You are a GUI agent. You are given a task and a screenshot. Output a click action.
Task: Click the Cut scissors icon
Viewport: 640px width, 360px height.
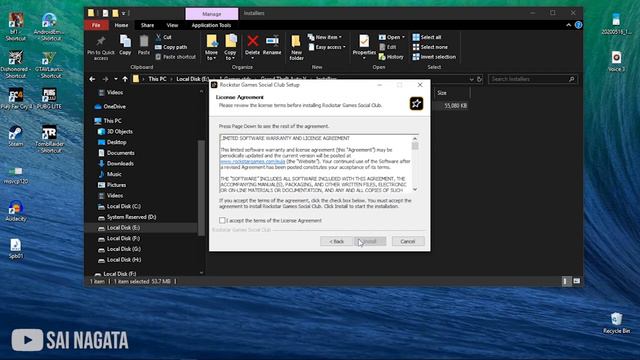[159, 37]
